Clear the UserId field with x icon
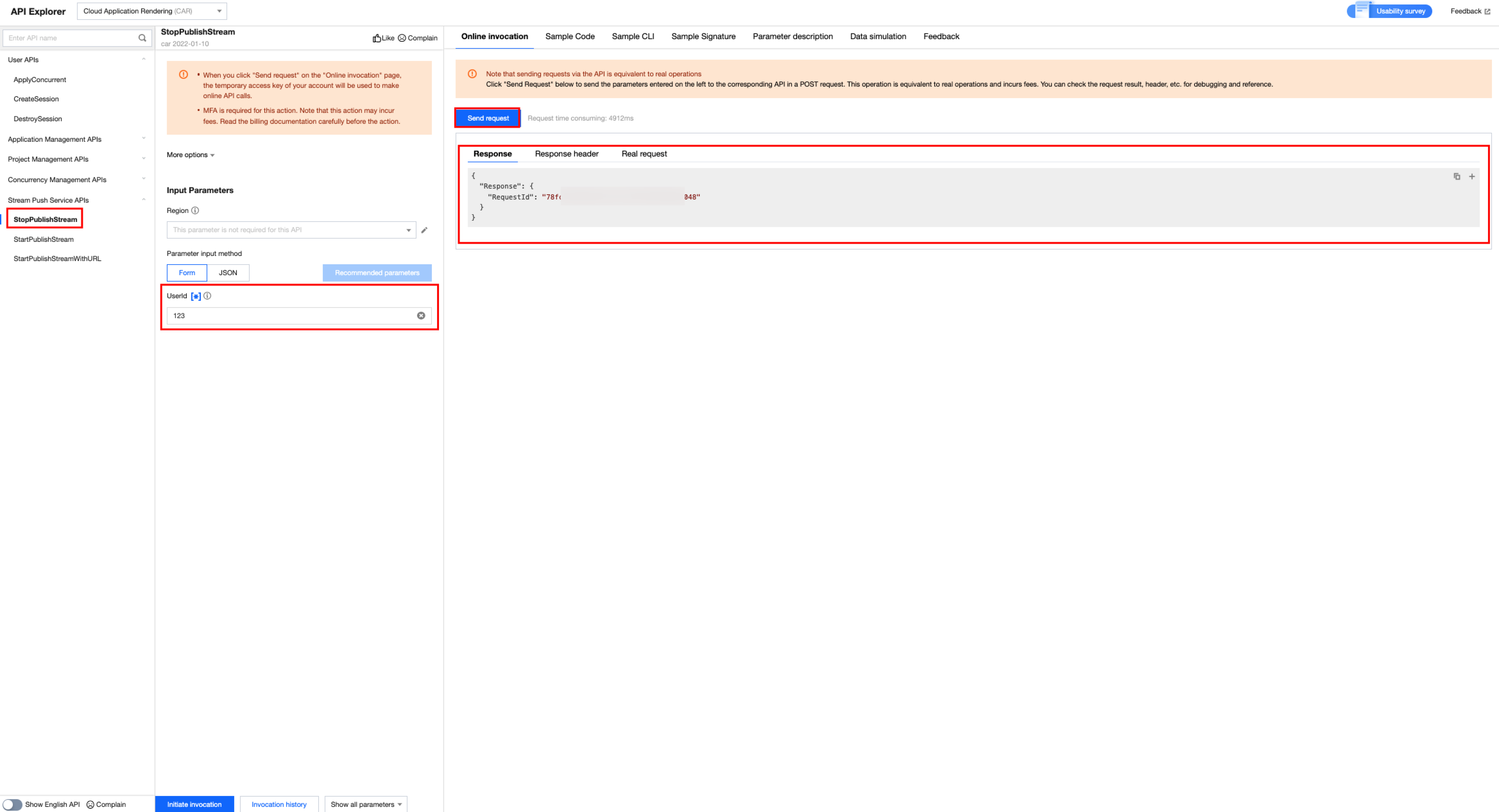Screen dimensions: 1499x812 421,316
